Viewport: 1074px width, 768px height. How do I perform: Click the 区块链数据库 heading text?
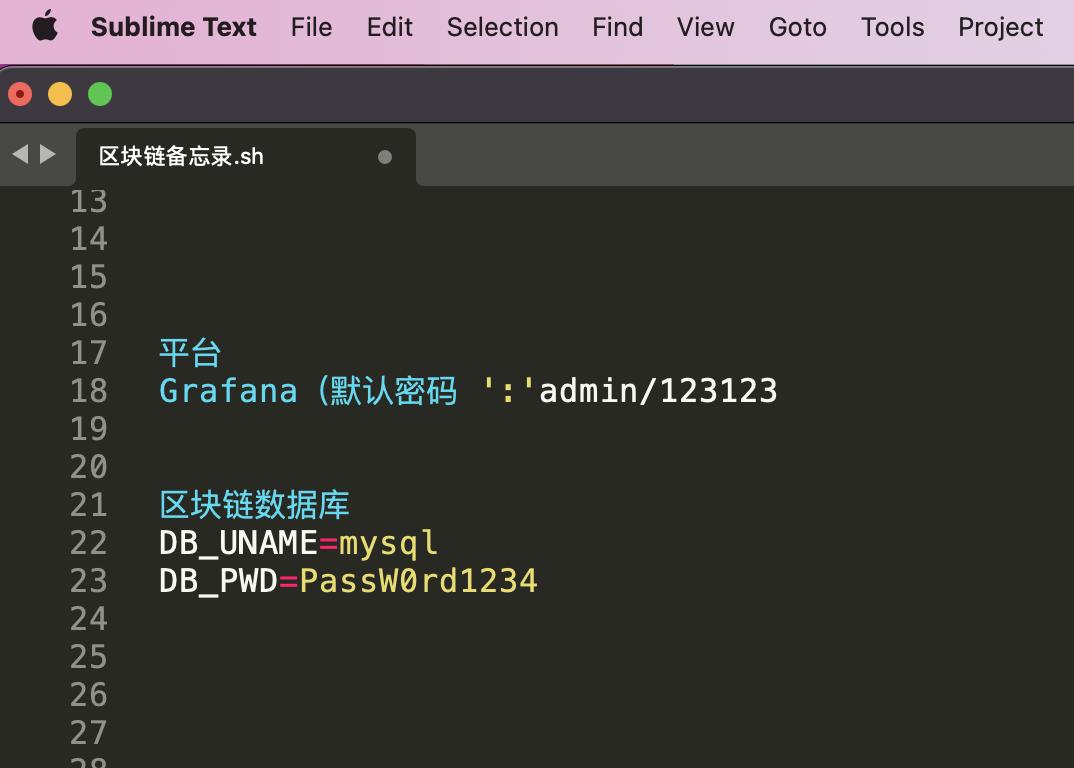pyautogui.click(x=253, y=504)
